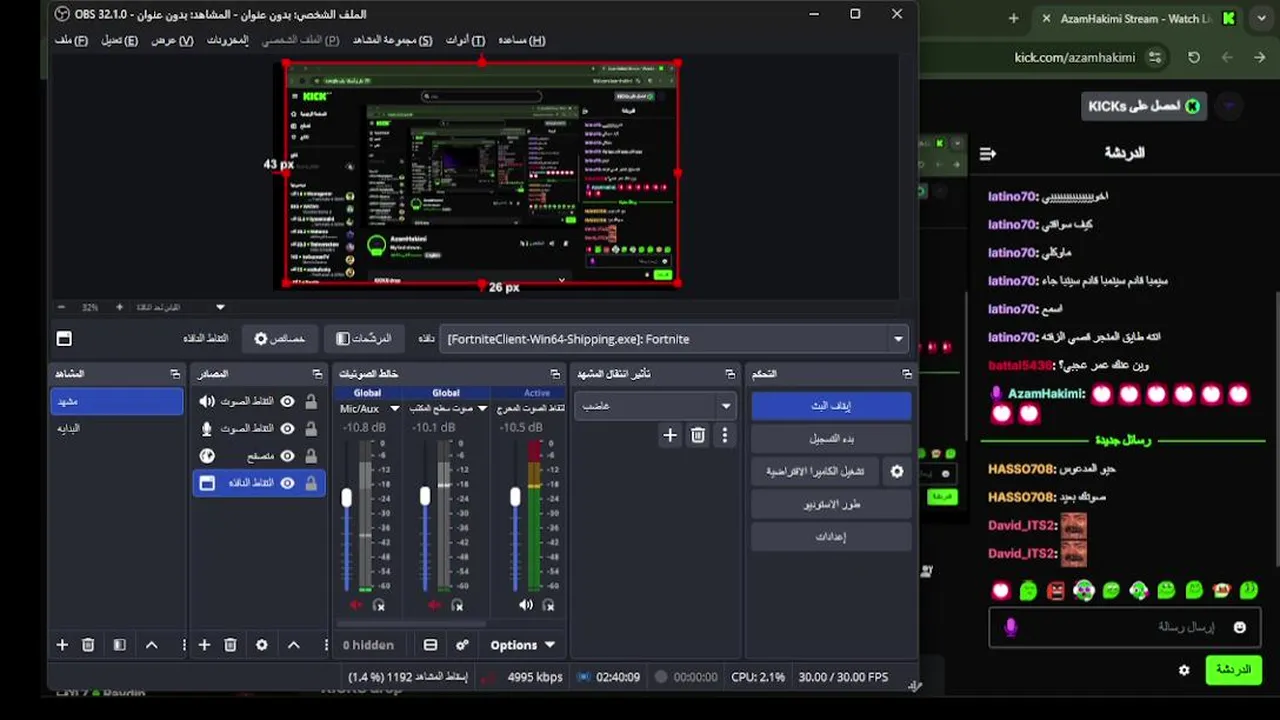Undock the scenes panel

point(175,374)
